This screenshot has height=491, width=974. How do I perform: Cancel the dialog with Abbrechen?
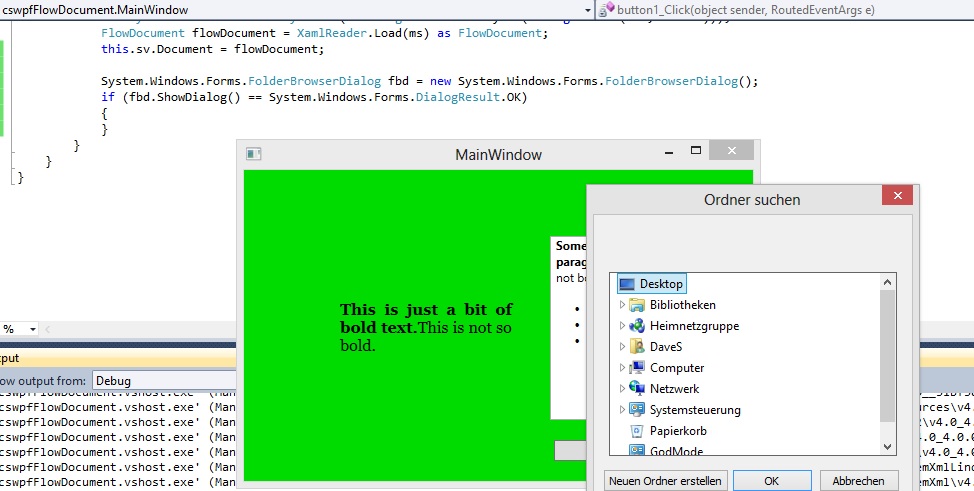(858, 481)
